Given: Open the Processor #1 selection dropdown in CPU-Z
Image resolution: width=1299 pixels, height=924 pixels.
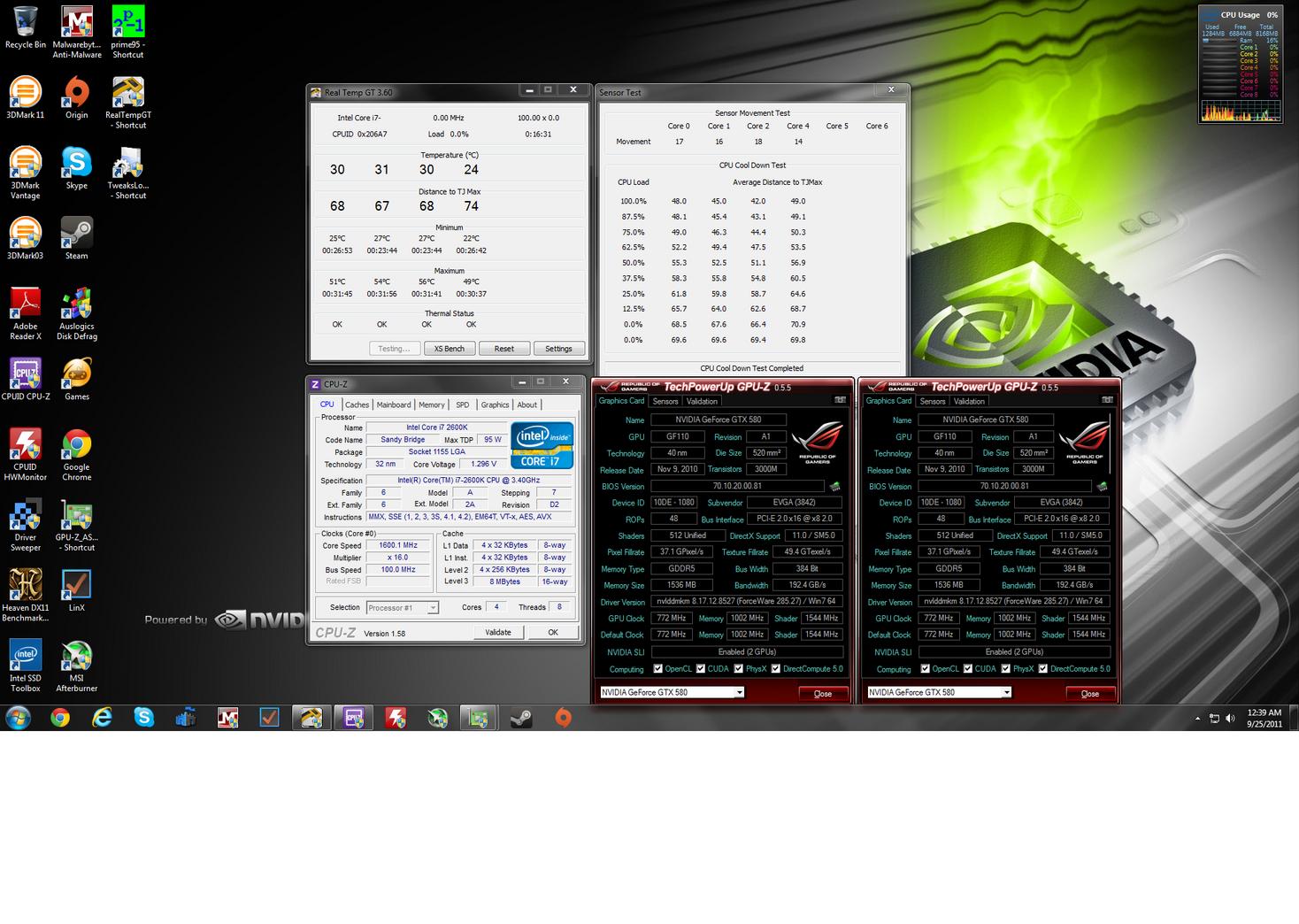Looking at the screenshot, I should coord(403,607).
